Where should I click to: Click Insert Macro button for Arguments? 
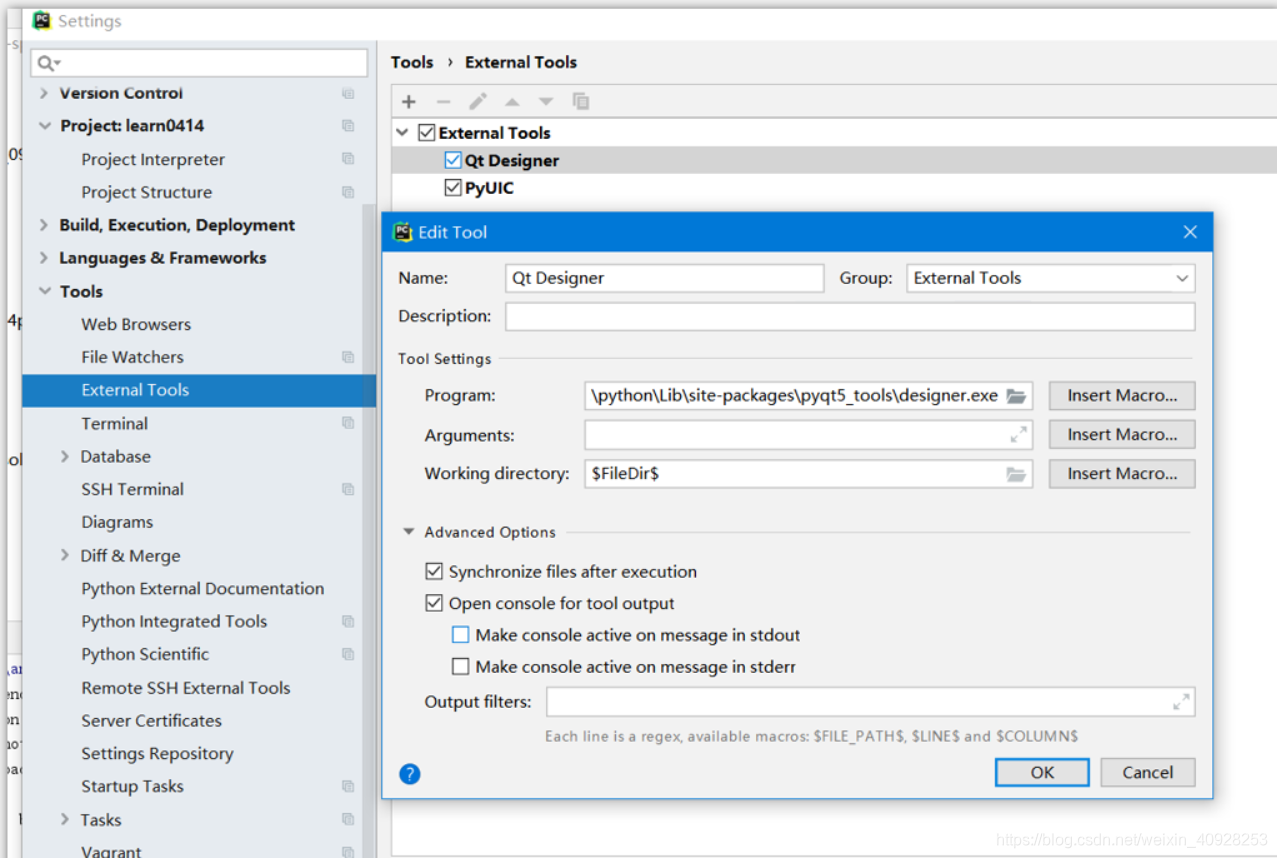click(1122, 434)
